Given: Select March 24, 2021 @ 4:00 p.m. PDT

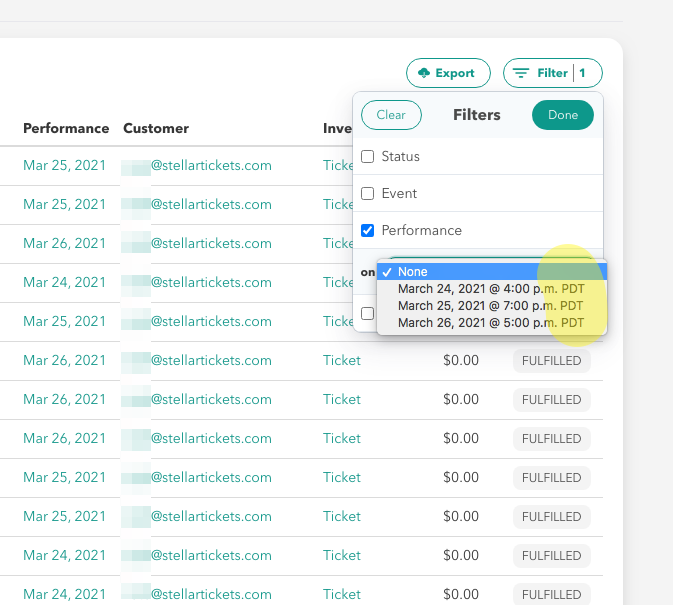Looking at the screenshot, I should tap(492, 289).
